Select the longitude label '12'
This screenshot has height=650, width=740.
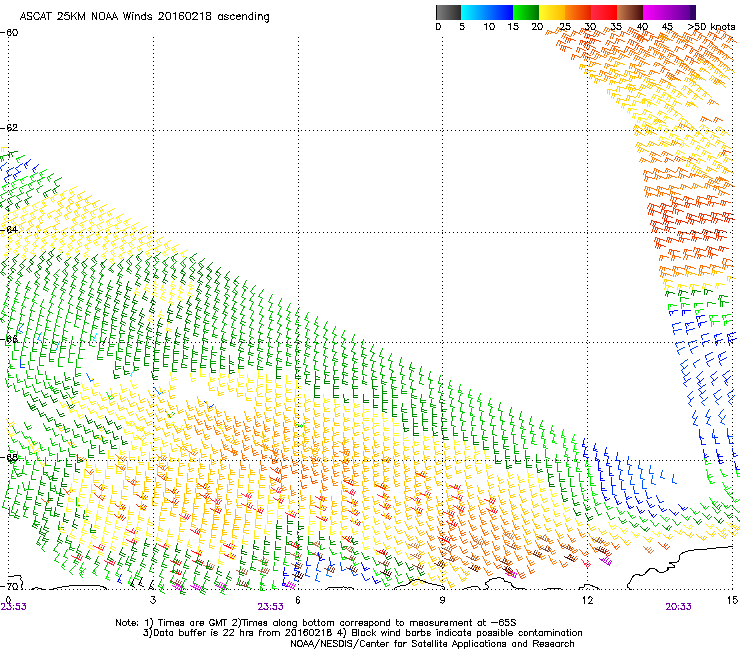587,600
